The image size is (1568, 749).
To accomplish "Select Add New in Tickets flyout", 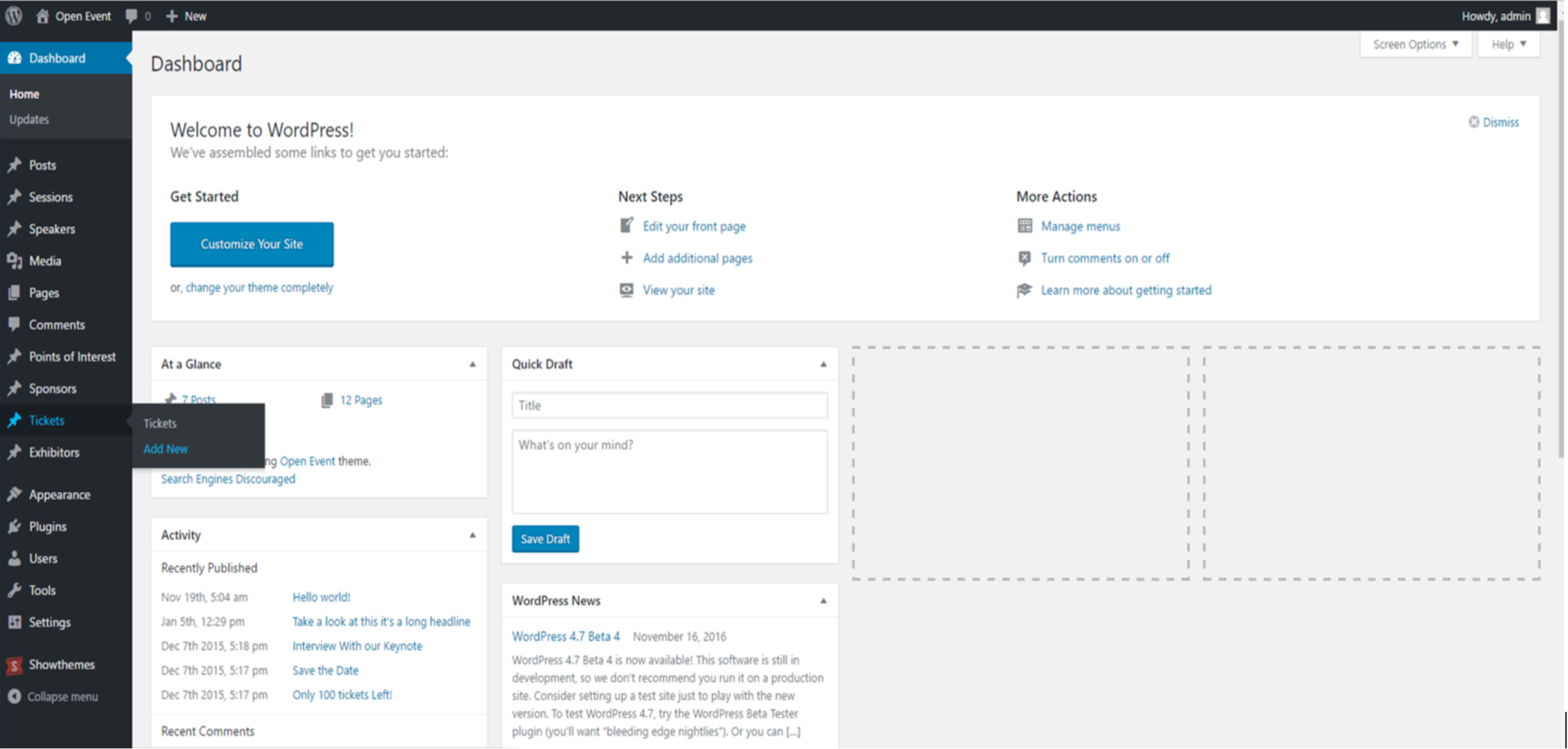I will pos(166,449).
